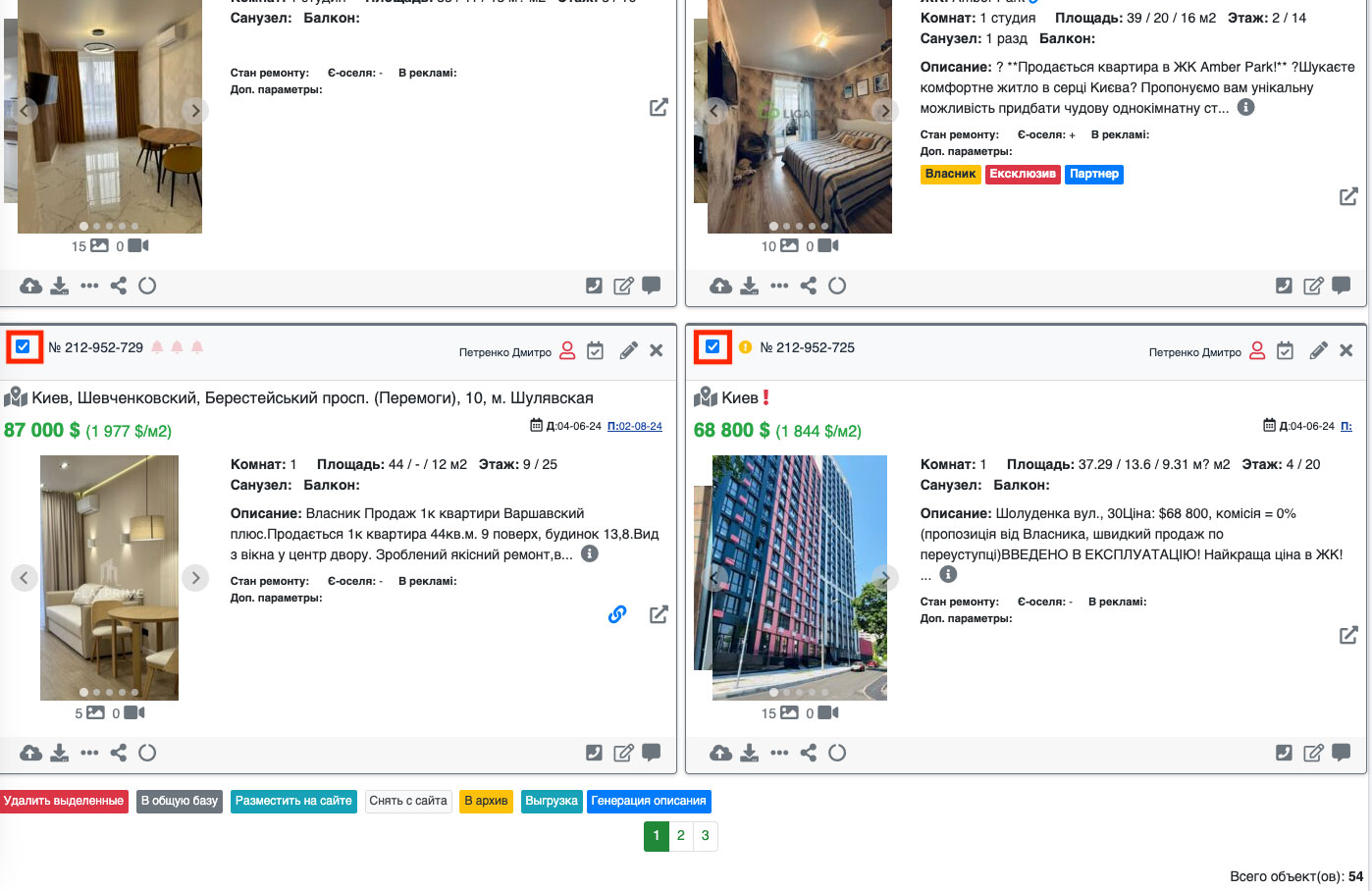The height and width of the screenshot is (891, 1372).
Task: Expand full description info icon for Шолуденка listing
Action: coord(948,574)
